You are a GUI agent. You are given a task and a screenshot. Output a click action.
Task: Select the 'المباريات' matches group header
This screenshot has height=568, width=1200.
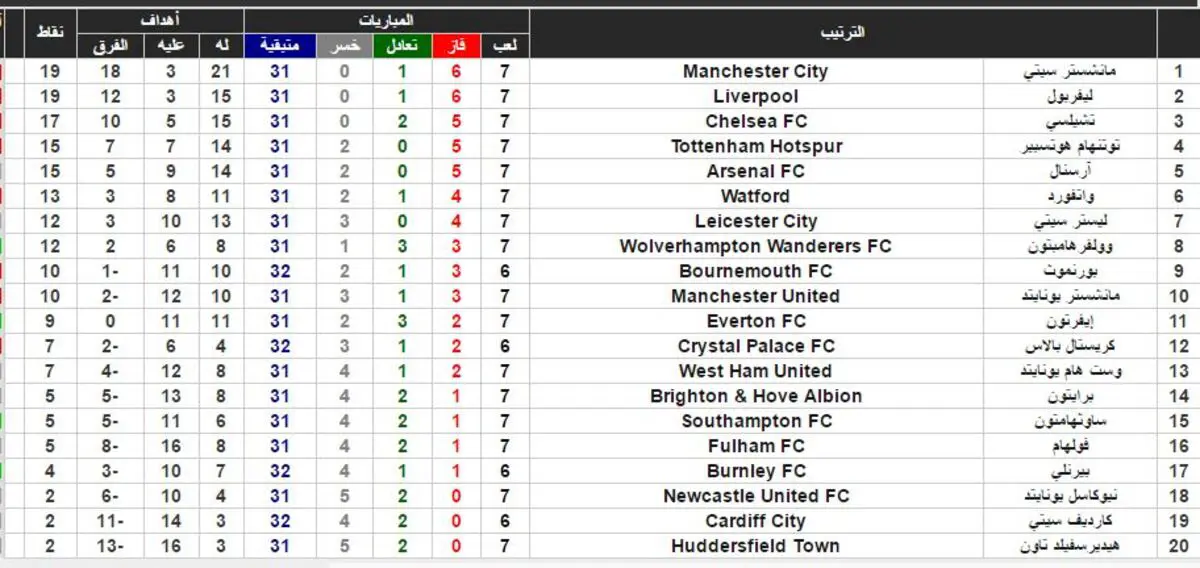(x=386, y=21)
